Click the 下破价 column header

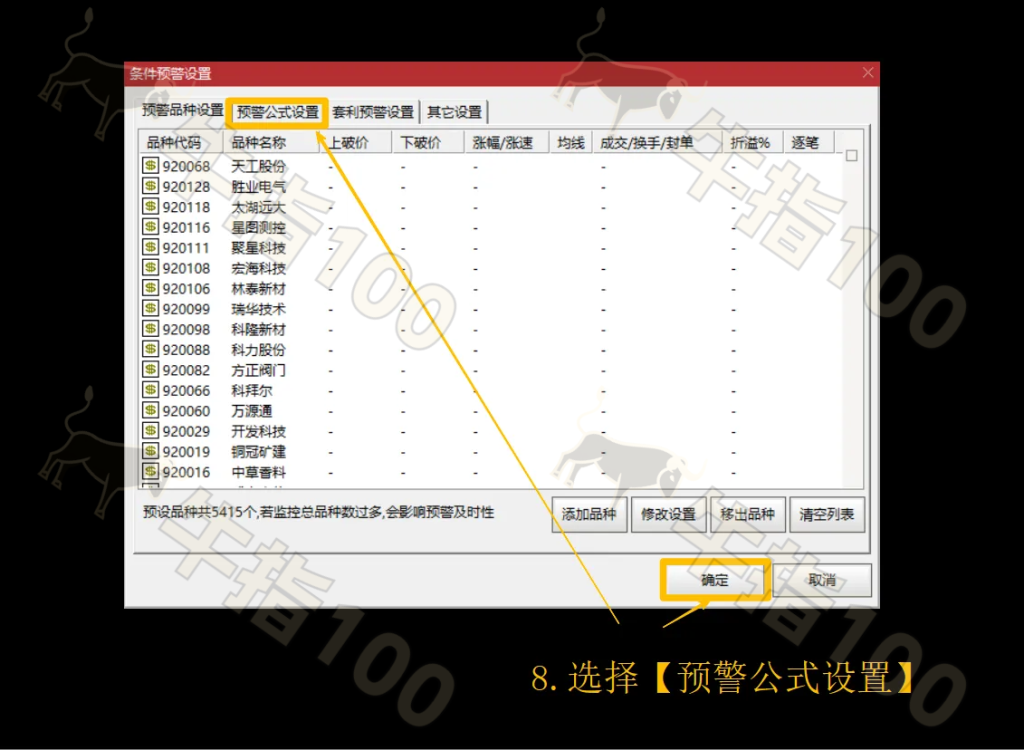point(428,142)
